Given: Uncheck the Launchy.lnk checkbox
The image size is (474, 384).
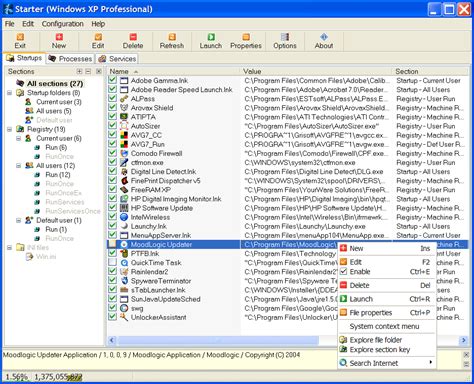Looking at the screenshot, I should (x=112, y=226).
